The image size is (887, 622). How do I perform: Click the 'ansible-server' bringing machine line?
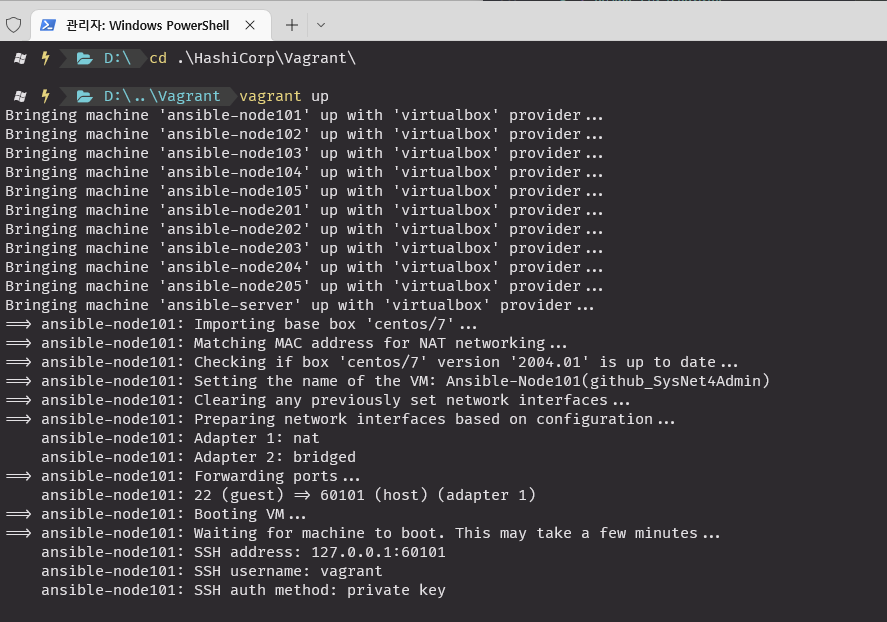[300, 305]
